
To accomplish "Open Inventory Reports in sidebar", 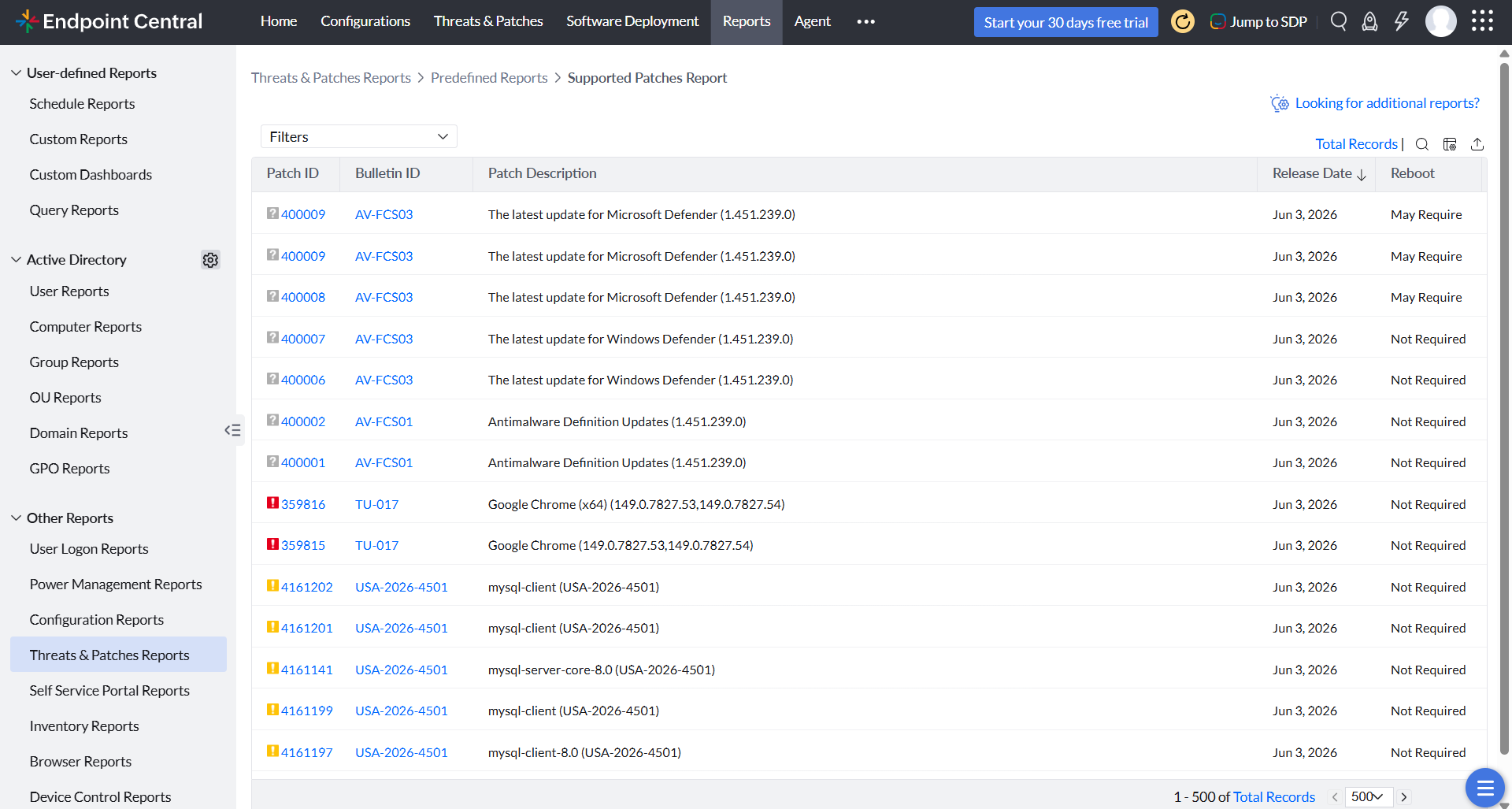I will [84, 726].
